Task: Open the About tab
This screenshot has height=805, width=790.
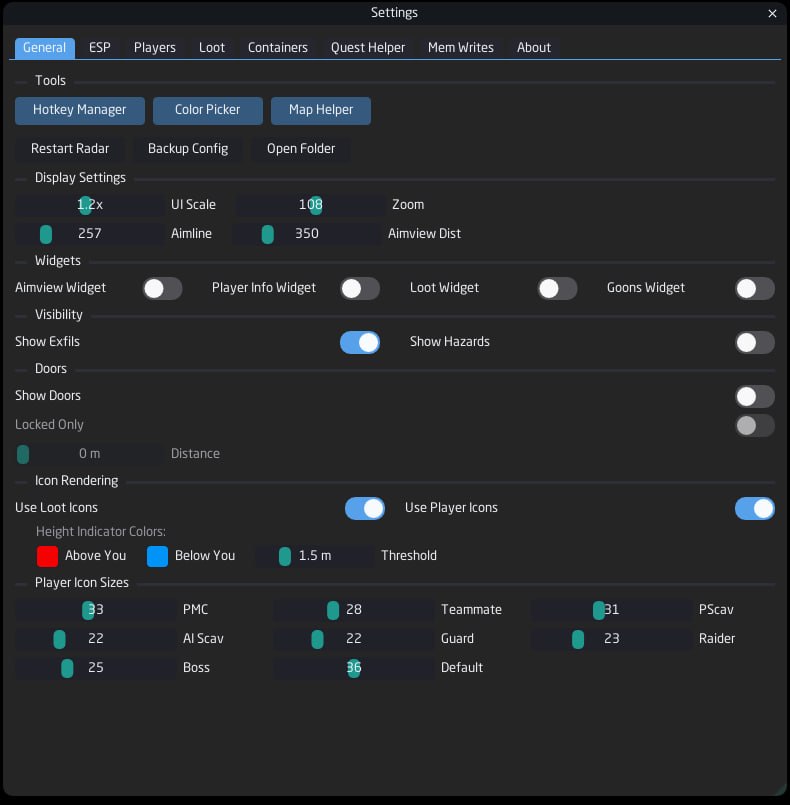Action: click(x=534, y=48)
